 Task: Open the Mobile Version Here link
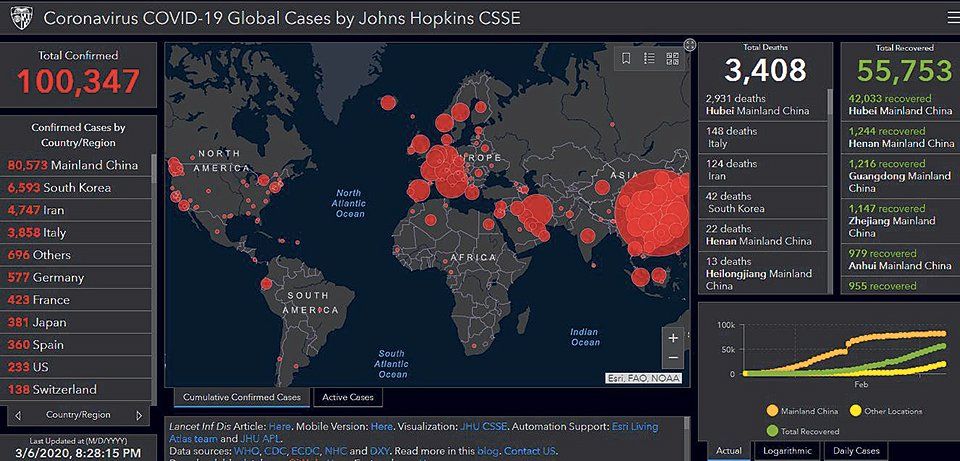pyautogui.click(x=381, y=426)
